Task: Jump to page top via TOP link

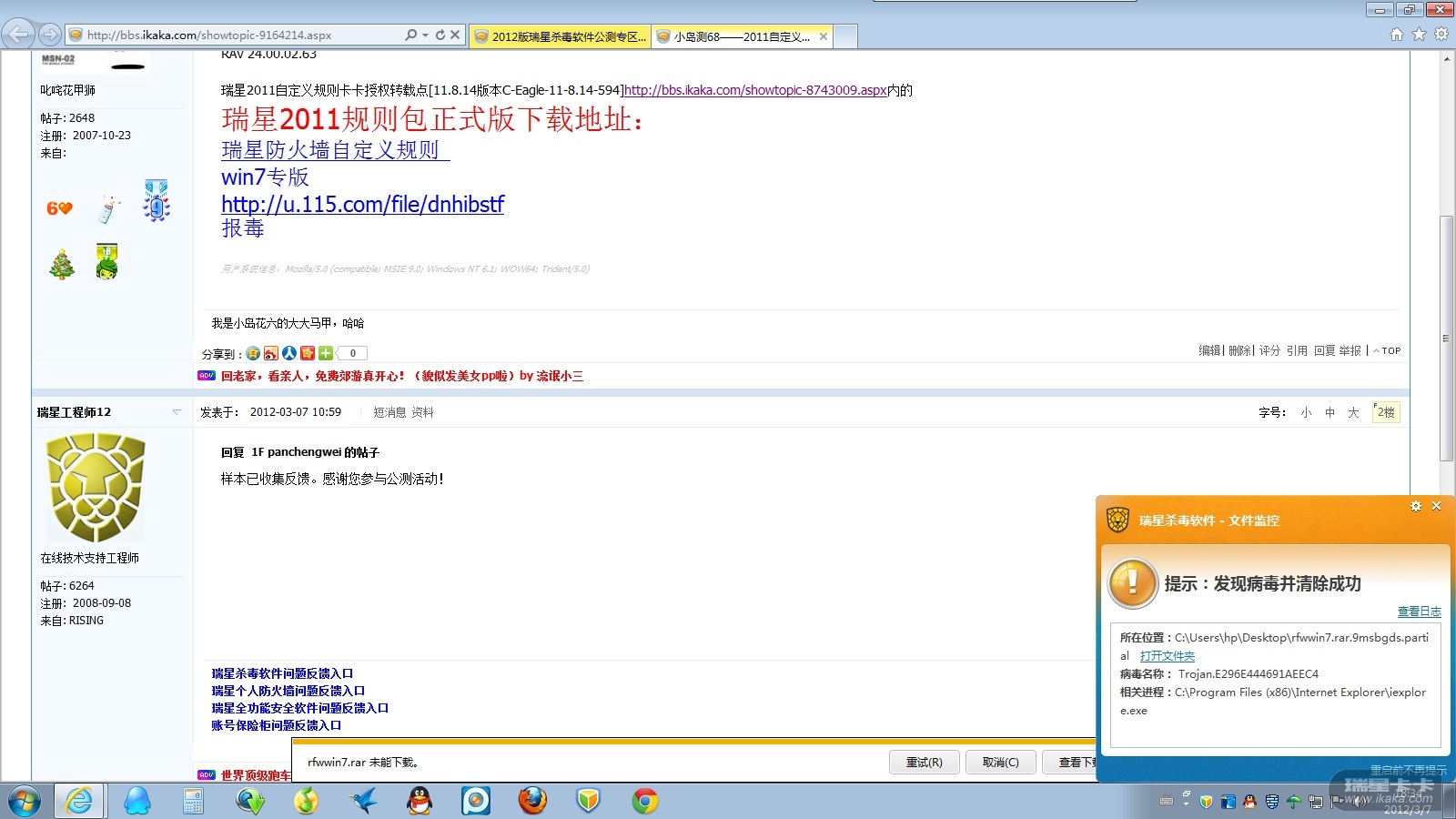Action: point(1388,350)
